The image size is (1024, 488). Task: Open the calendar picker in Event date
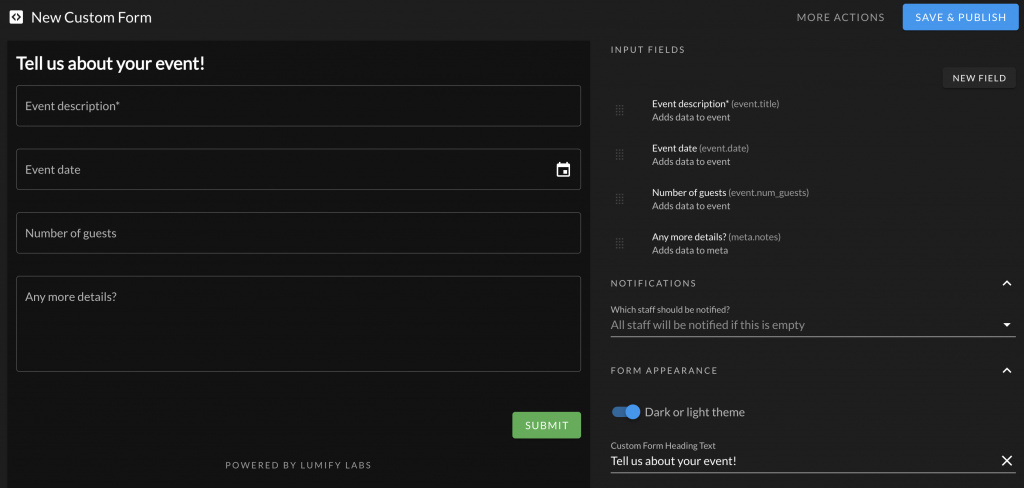coord(563,170)
